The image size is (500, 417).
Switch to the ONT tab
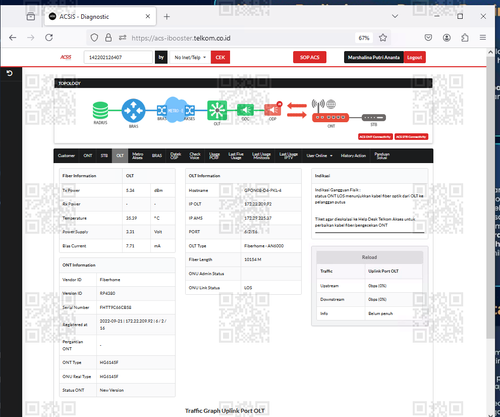click(x=88, y=156)
